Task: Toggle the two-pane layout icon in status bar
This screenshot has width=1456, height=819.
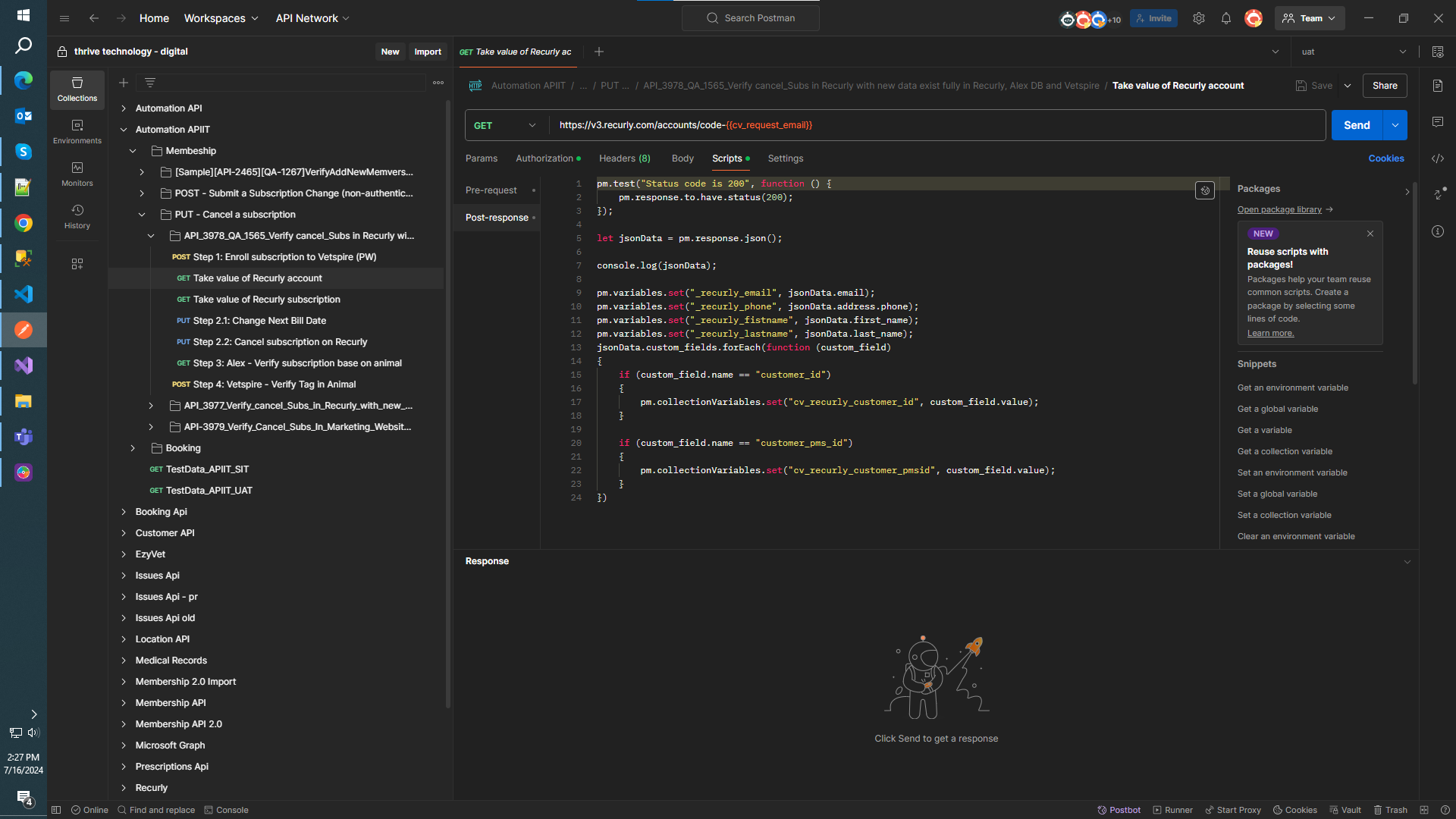Action: tap(1423, 810)
